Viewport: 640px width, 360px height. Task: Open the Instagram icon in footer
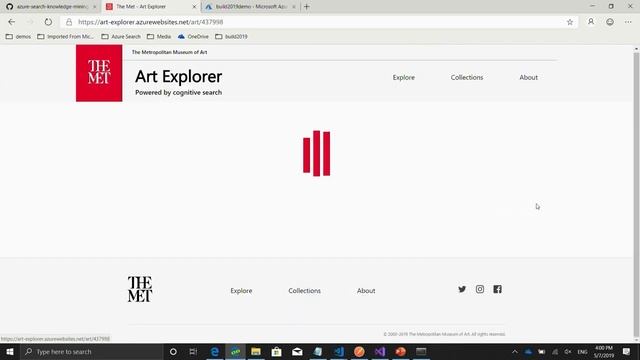point(480,289)
